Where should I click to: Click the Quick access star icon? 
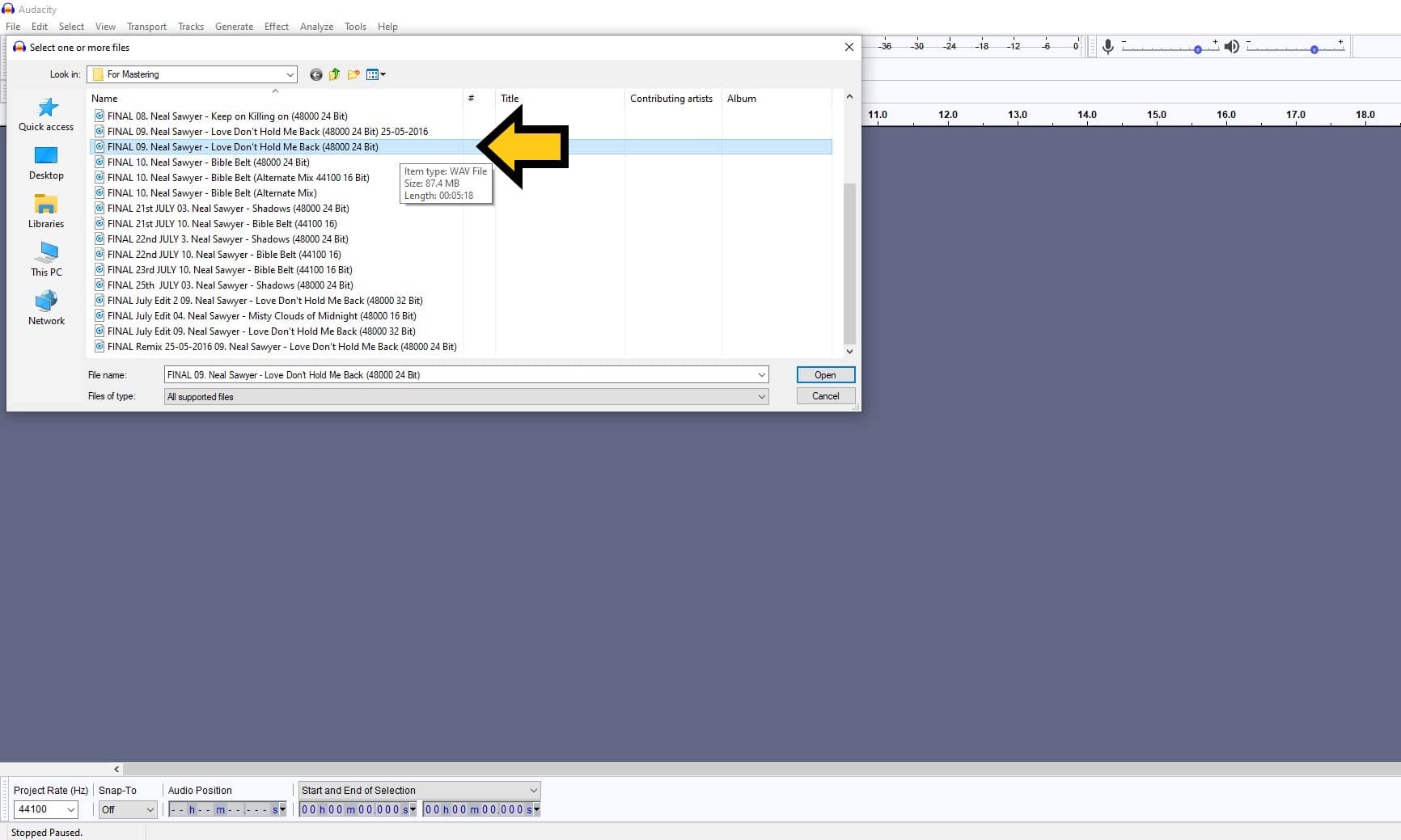click(46, 108)
